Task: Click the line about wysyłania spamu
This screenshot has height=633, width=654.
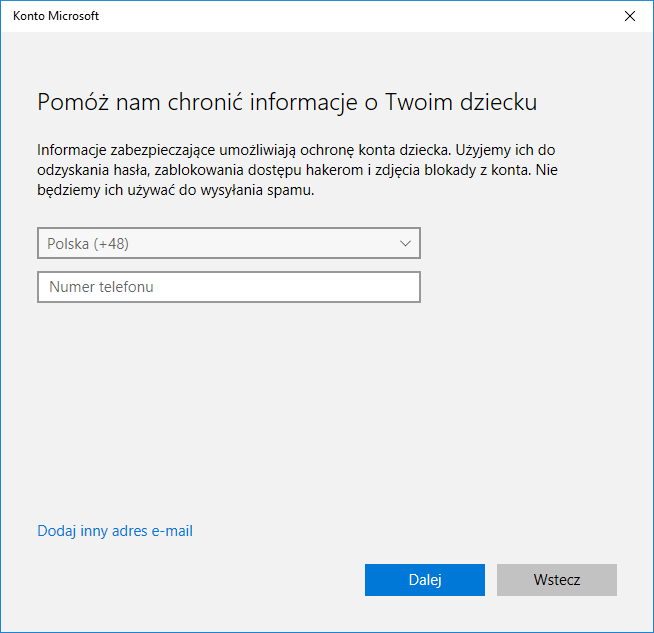Action: tap(176, 191)
